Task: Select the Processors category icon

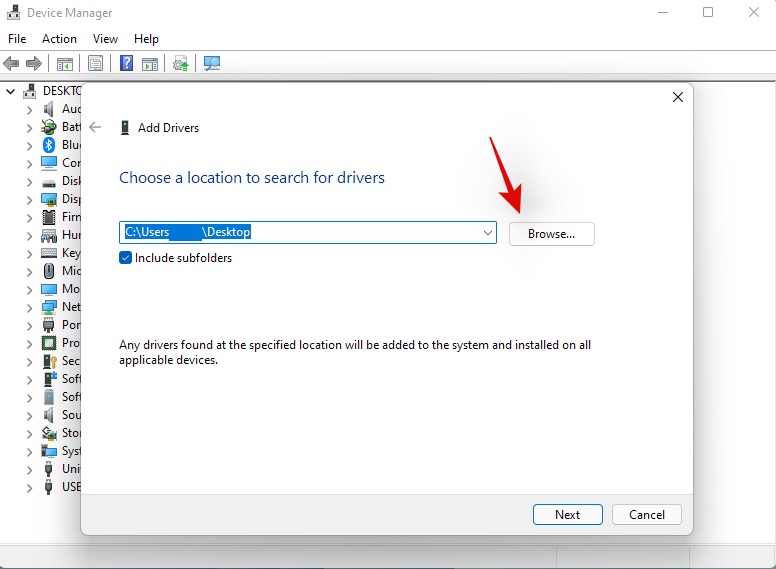Action: (48, 343)
